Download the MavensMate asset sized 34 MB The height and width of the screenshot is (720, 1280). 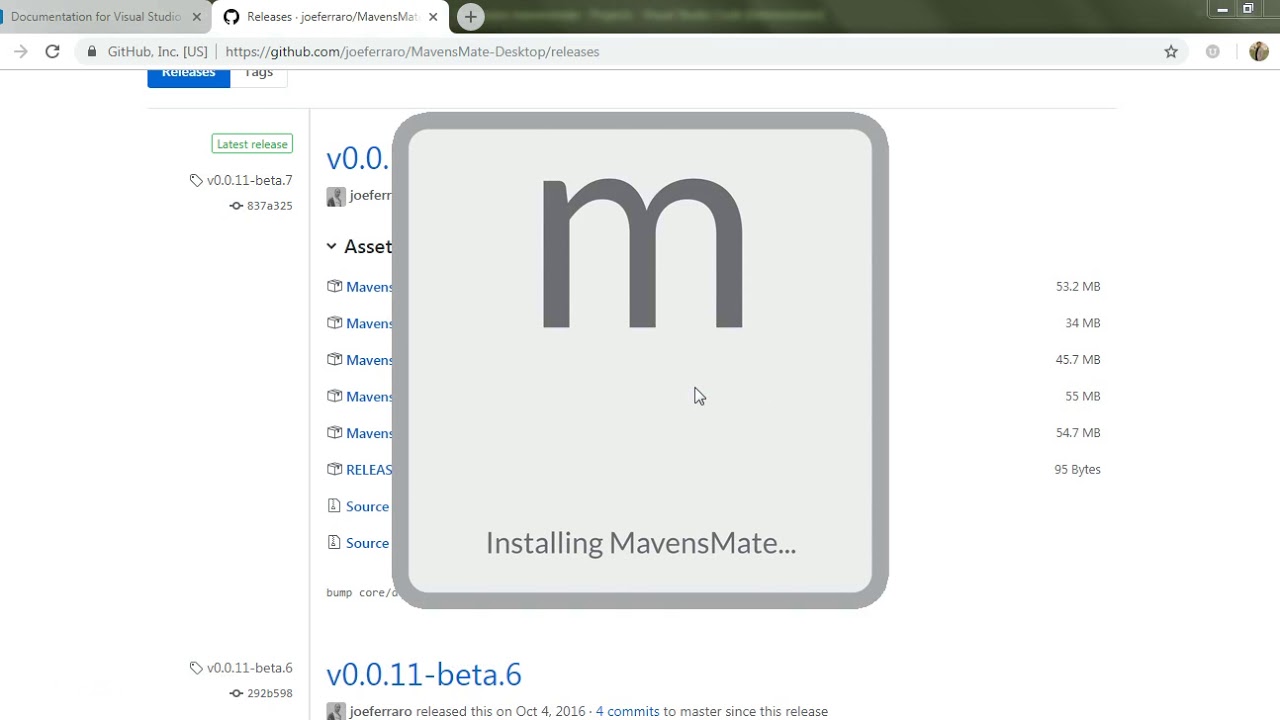(369, 323)
